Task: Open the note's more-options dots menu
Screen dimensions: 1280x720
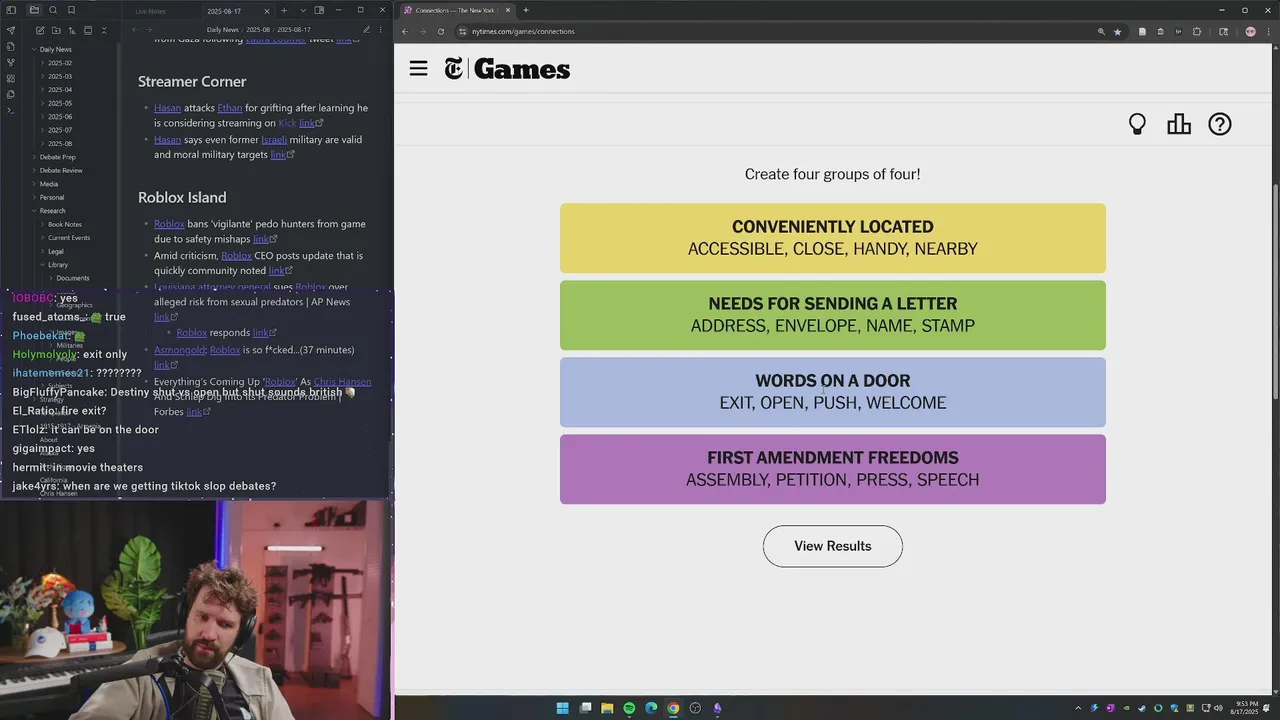Action: click(x=380, y=30)
